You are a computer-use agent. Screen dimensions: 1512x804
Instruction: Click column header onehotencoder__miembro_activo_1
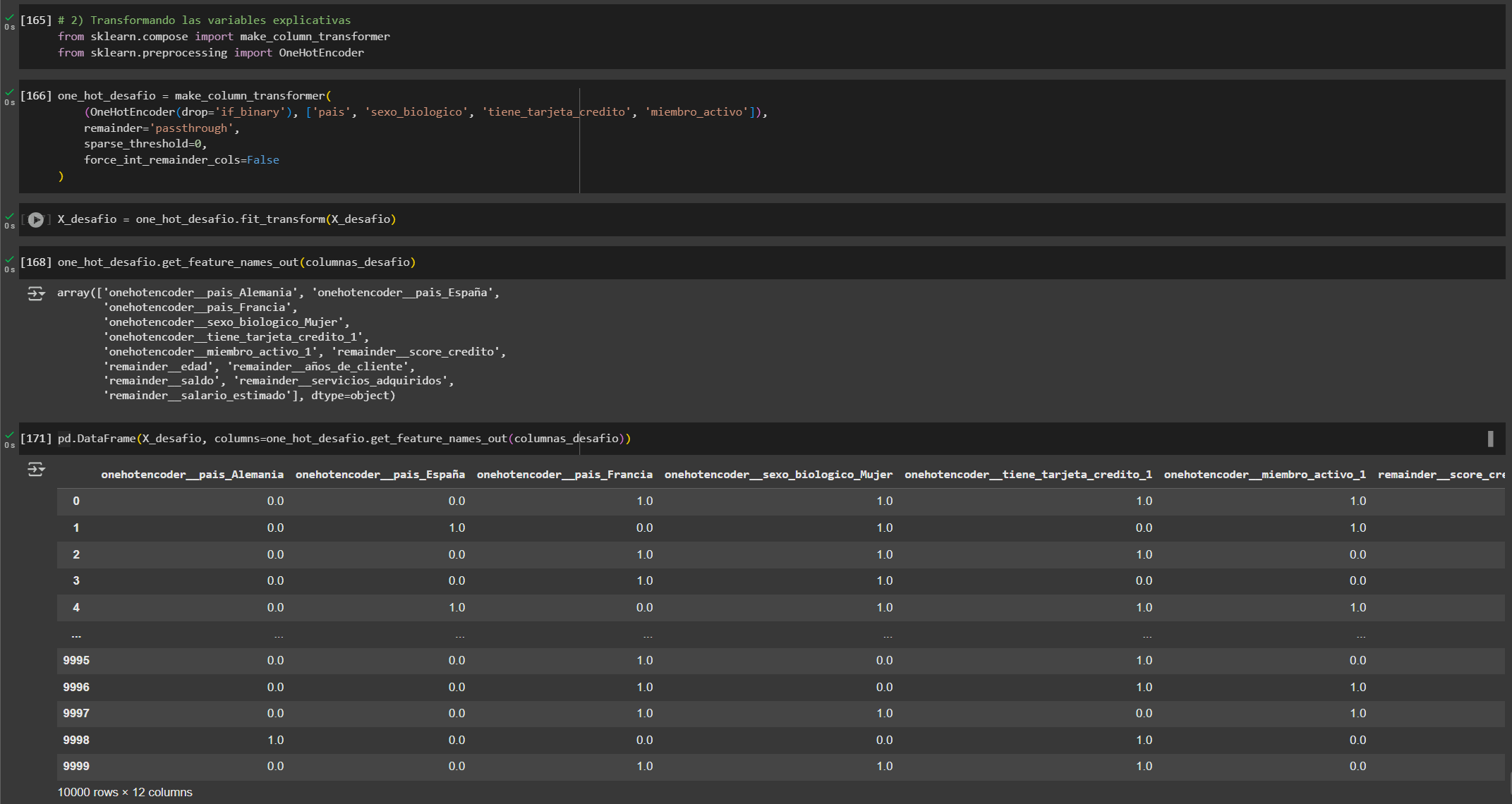1264,475
